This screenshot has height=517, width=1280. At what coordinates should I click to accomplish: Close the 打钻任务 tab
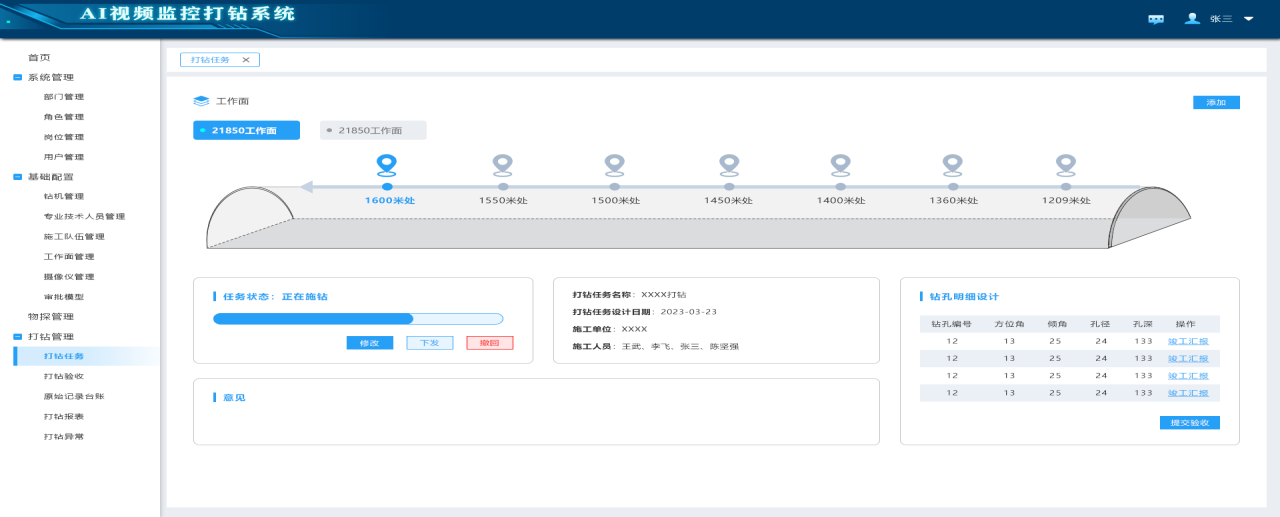[x=246, y=60]
